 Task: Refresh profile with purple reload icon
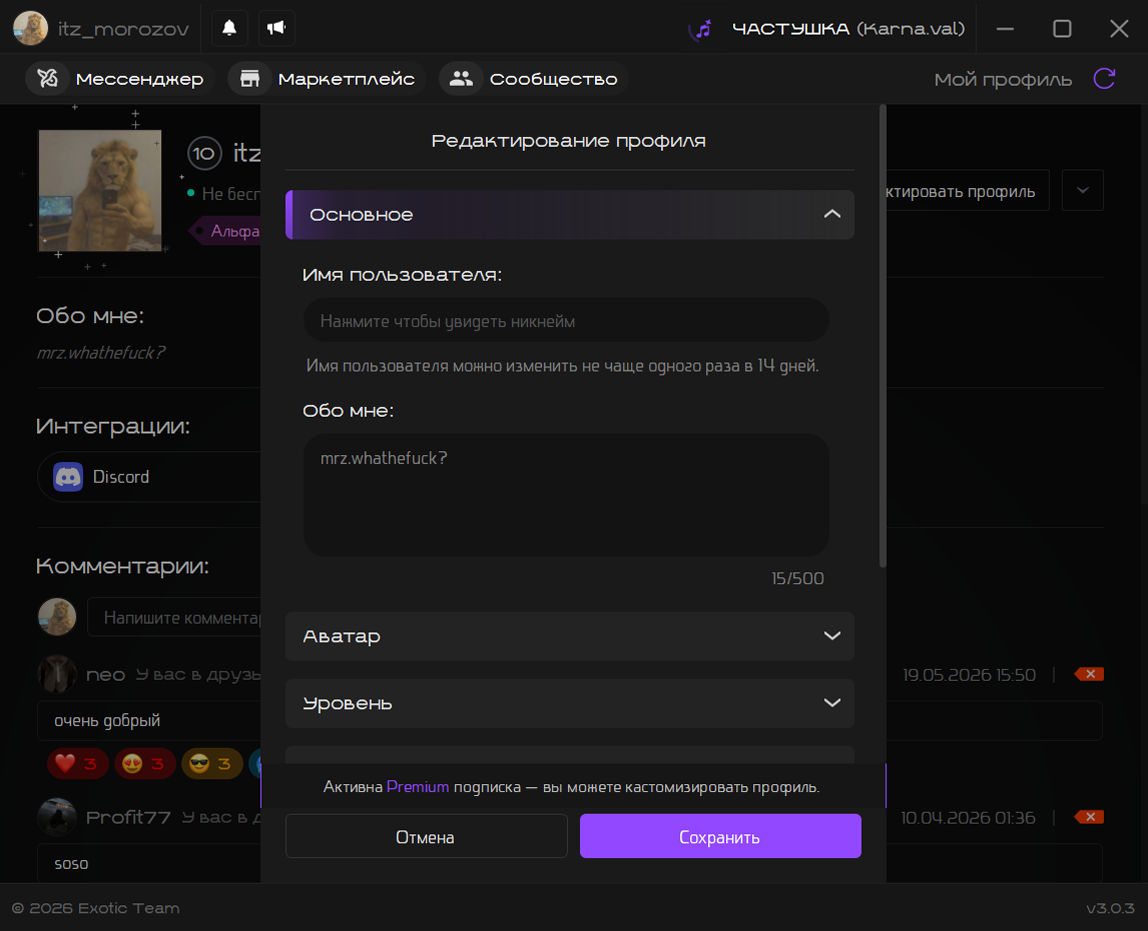tap(1104, 78)
